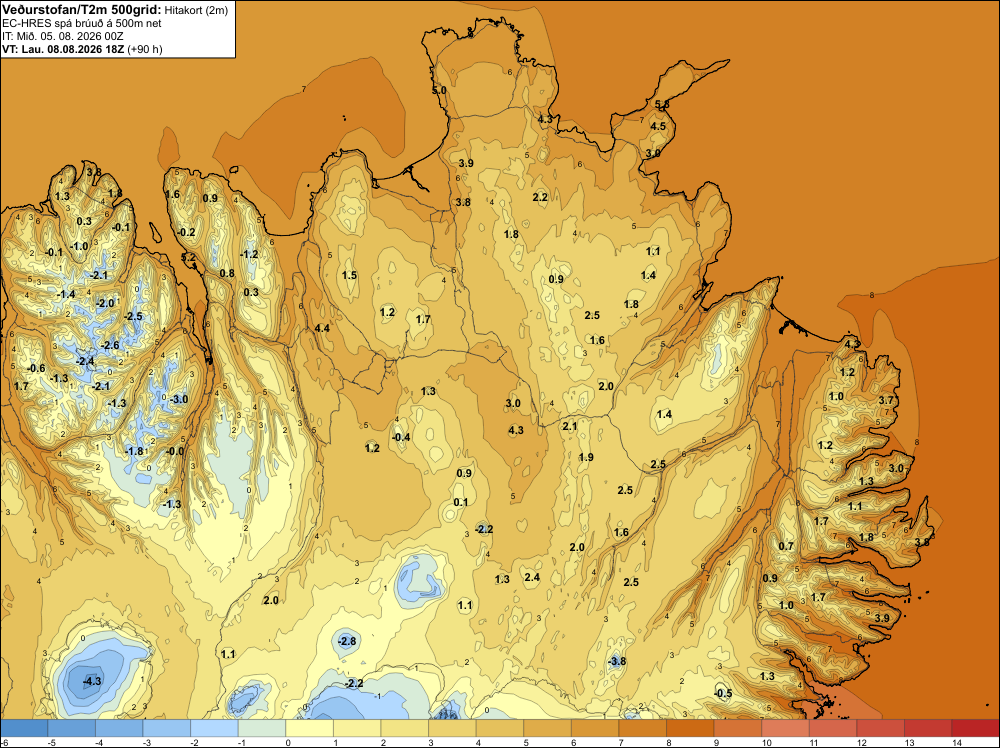Select legend swatch between -3 and -2
1000x748 pixels.
coord(166,728)
